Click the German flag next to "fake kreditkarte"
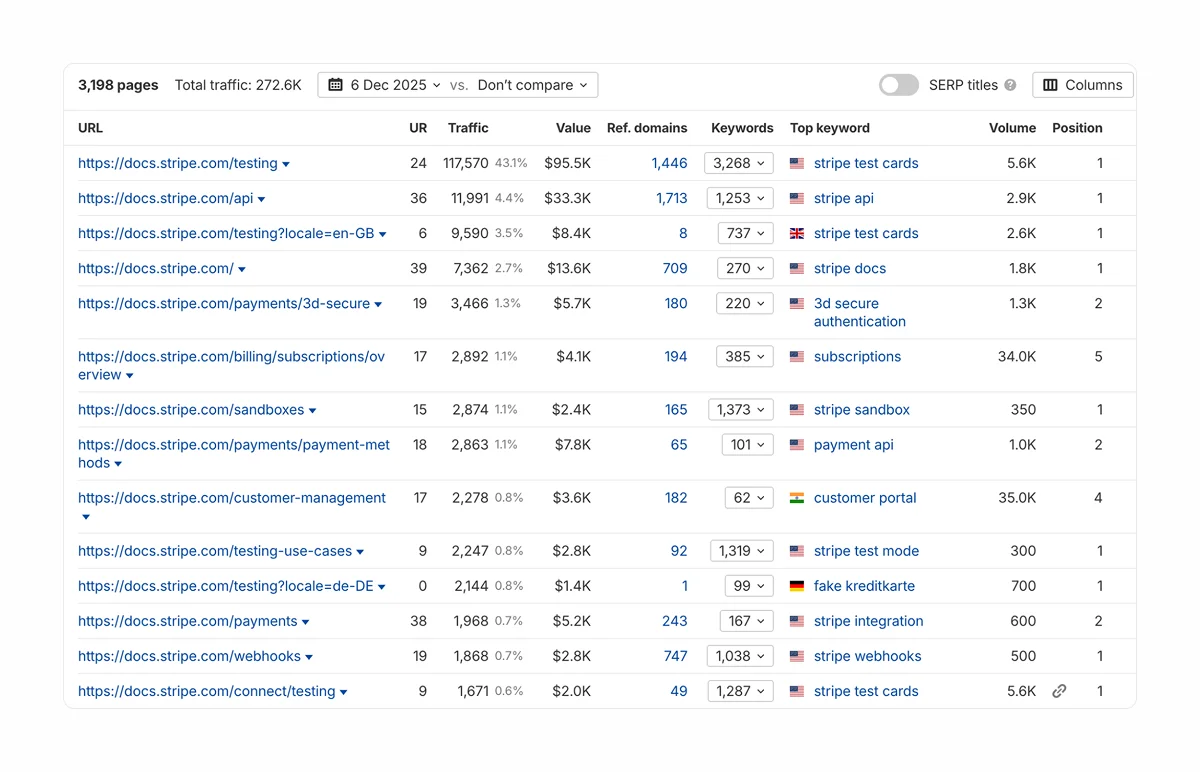 pyautogui.click(x=795, y=586)
